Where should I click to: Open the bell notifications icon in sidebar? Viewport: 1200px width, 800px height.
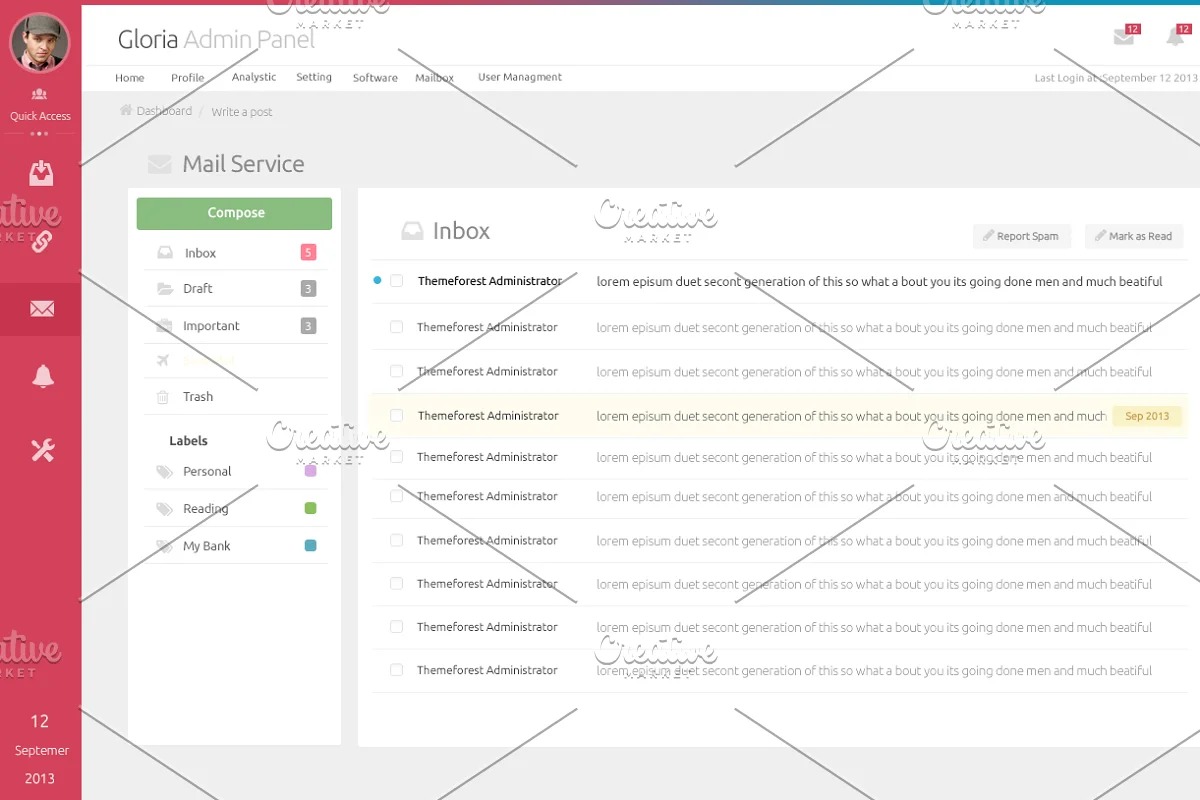click(42, 376)
